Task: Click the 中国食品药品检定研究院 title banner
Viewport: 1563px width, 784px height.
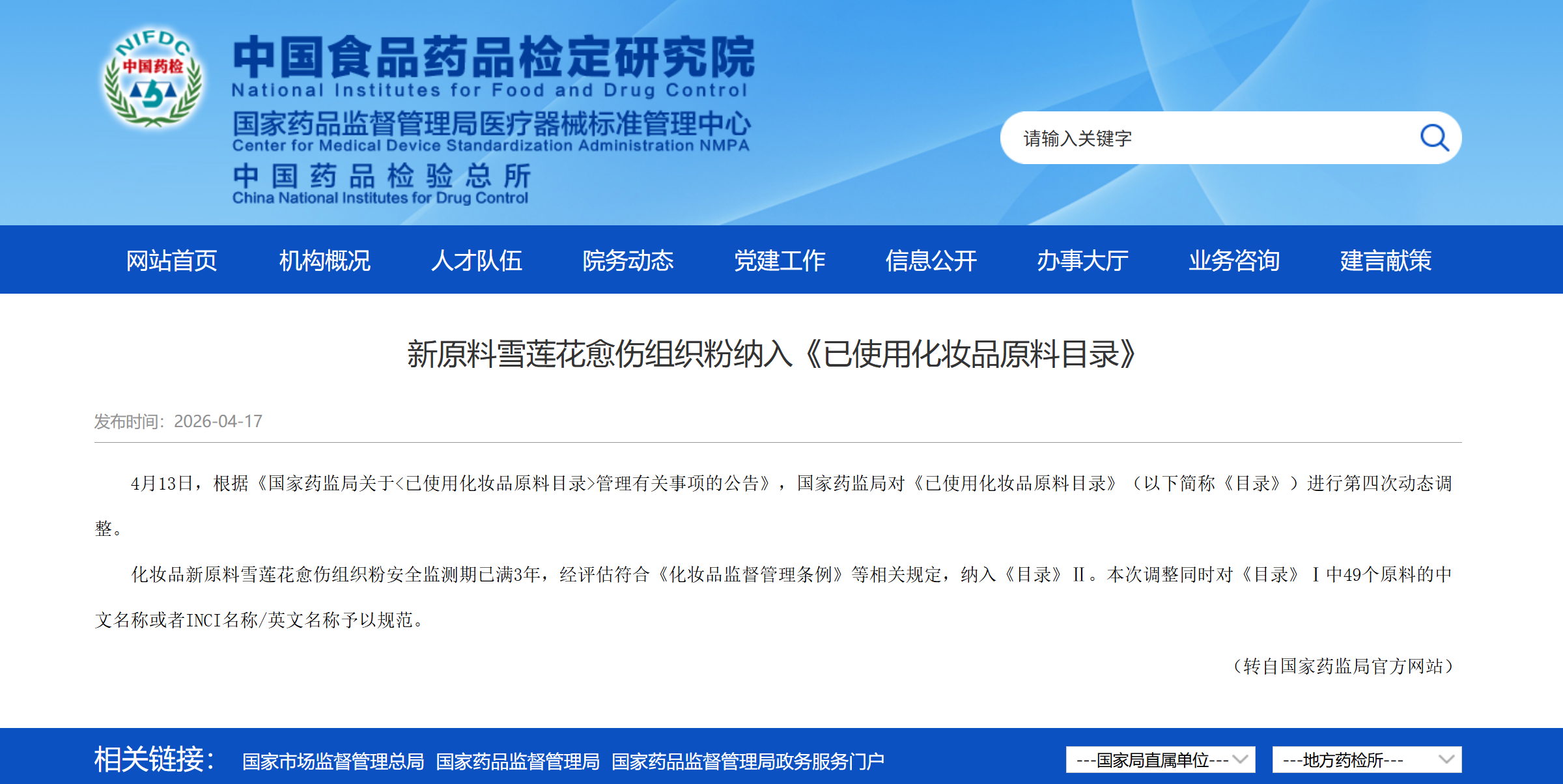Action: click(494, 57)
